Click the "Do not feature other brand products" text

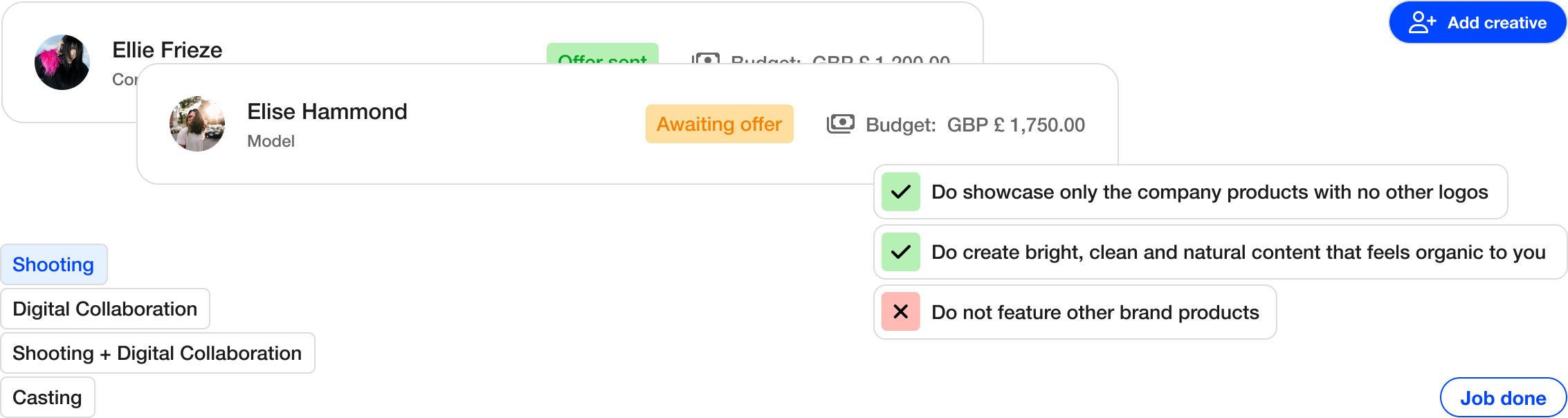(1095, 312)
